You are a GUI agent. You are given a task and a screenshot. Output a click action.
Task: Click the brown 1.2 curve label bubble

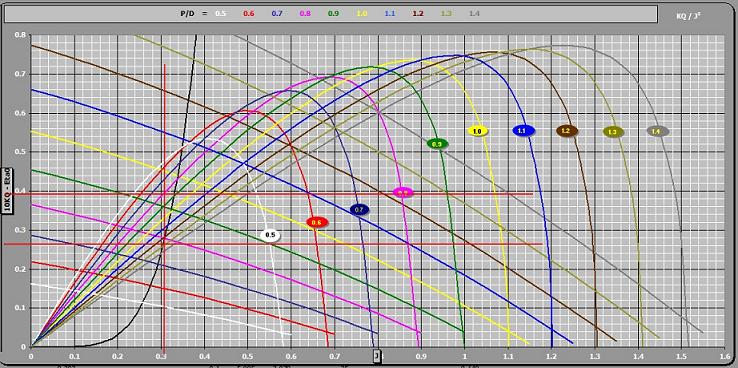[567, 131]
